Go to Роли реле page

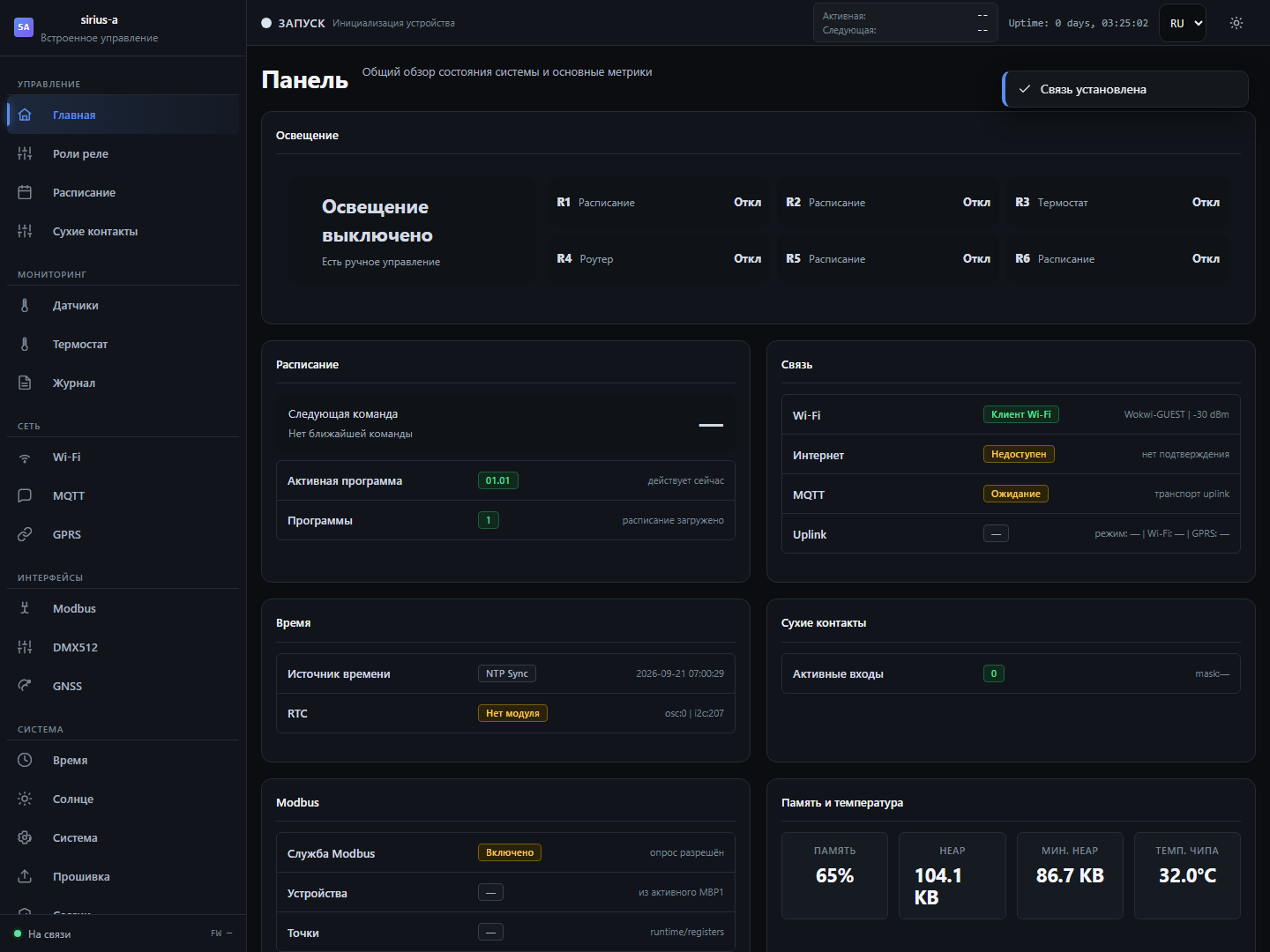coord(123,153)
